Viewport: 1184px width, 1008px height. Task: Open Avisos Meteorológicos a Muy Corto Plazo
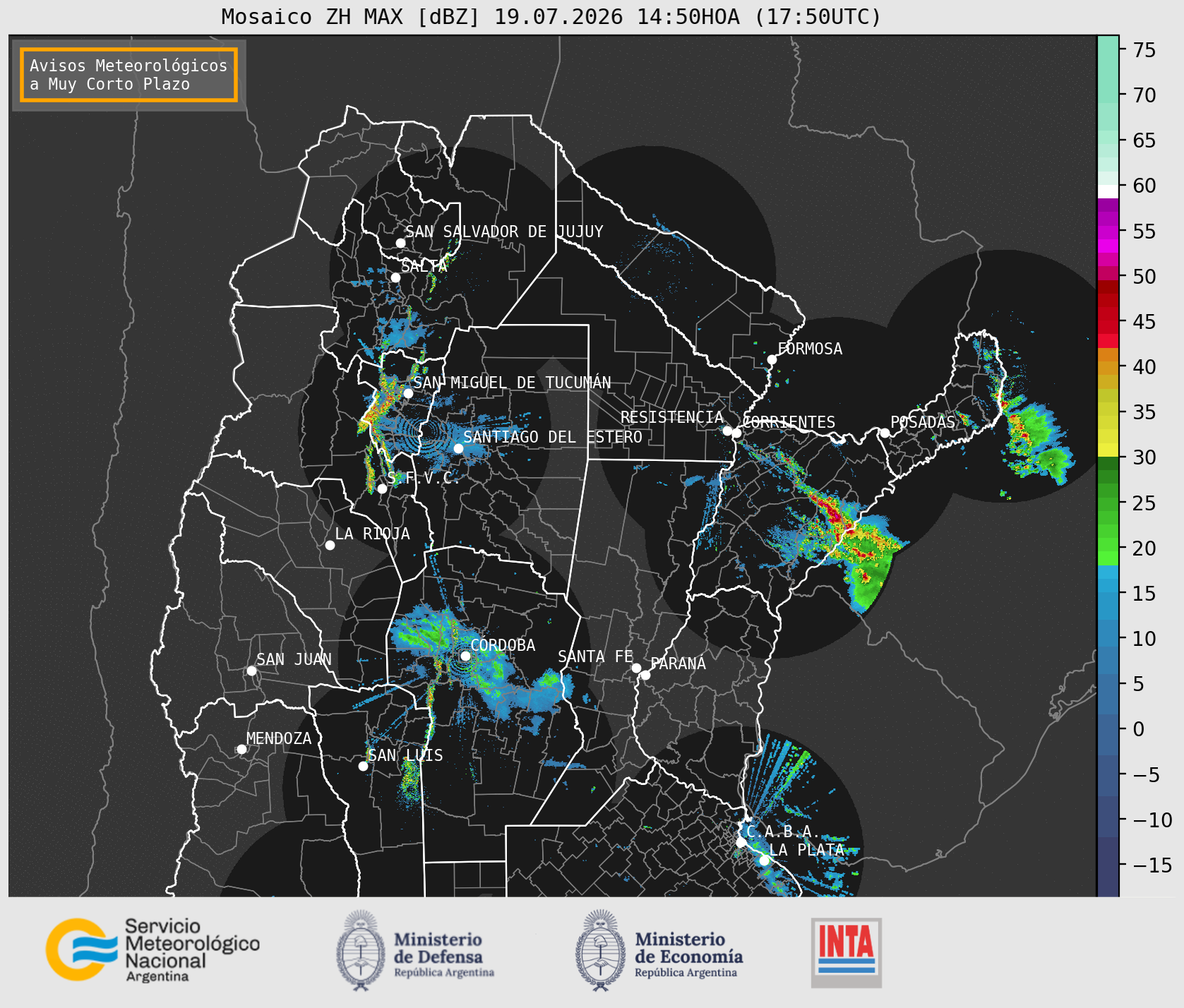pyautogui.click(x=128, y=75)
